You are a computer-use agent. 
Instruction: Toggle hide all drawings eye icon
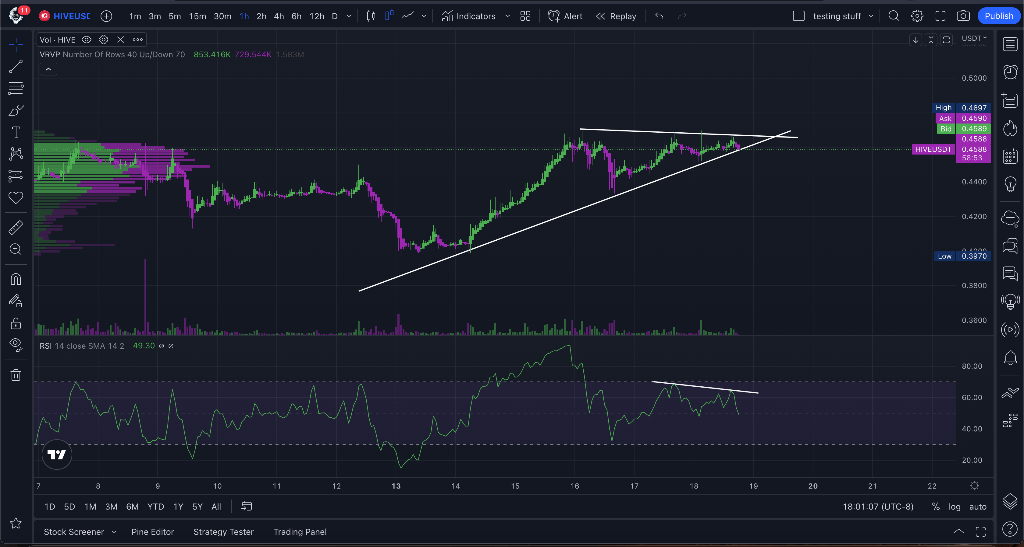(x=16, y=345)
